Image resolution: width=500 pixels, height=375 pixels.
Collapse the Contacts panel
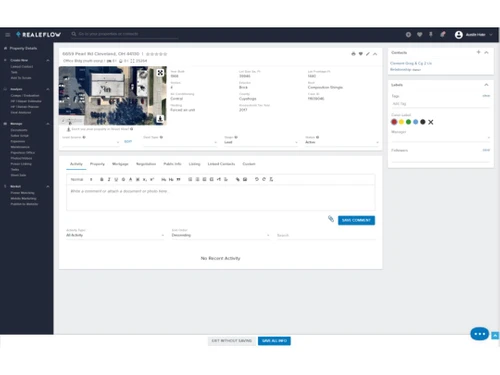486,52
